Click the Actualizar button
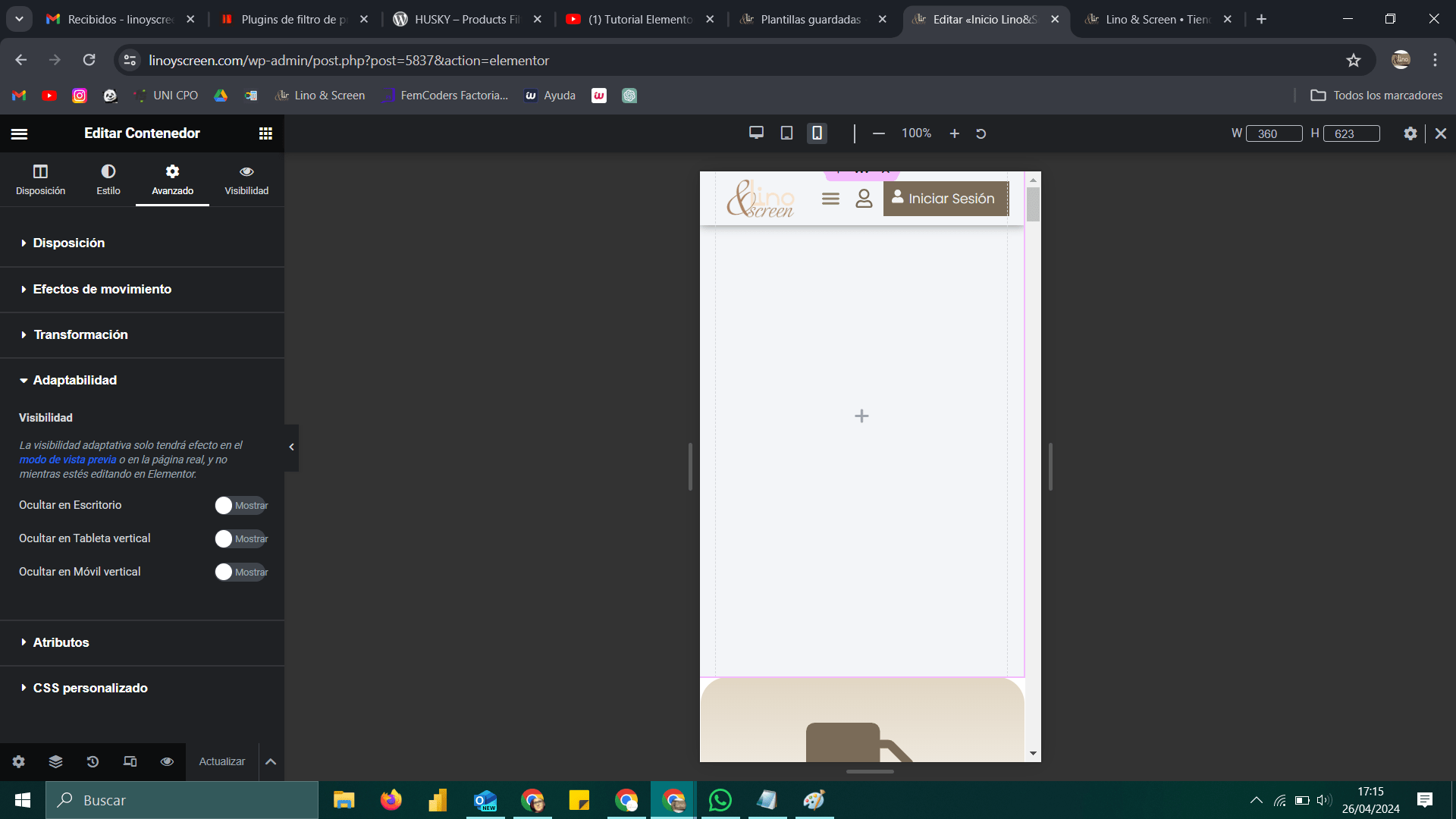This screenshot has width=1456, height=819. [222, 761]
